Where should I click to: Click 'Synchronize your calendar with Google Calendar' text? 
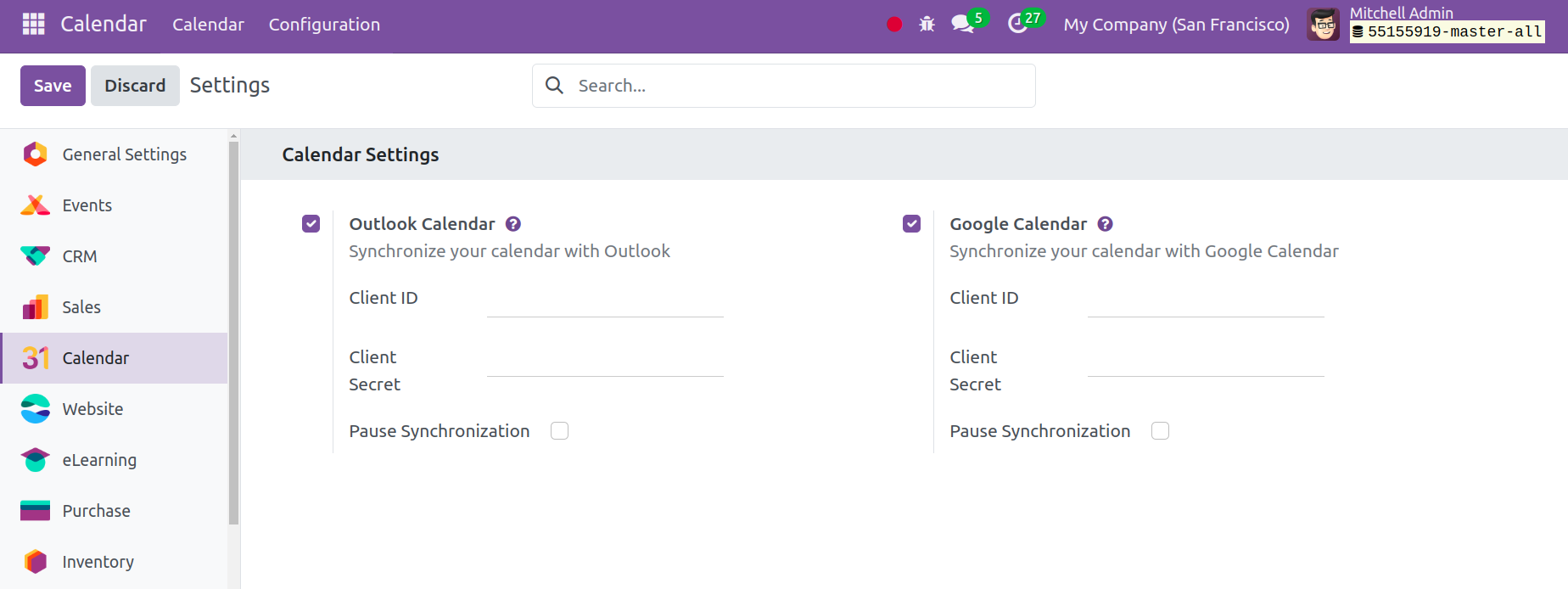click(x=1144, y=251)
